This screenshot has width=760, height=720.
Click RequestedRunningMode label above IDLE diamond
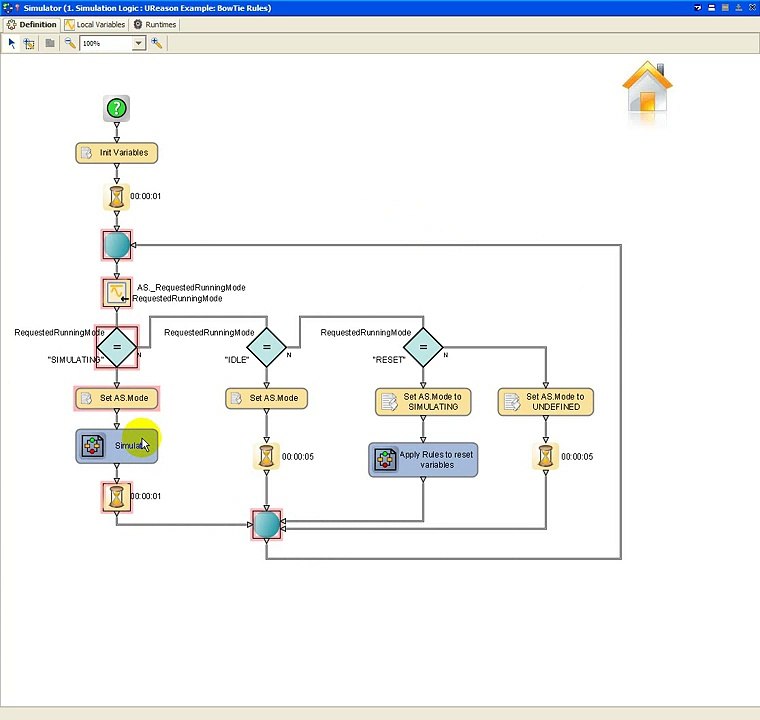(x=209, y=333)
